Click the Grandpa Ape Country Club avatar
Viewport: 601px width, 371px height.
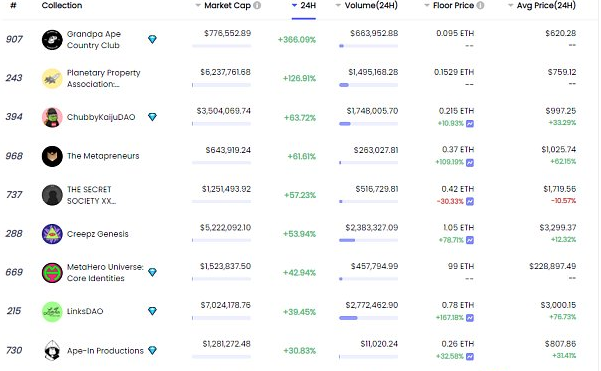pos(52,40)
